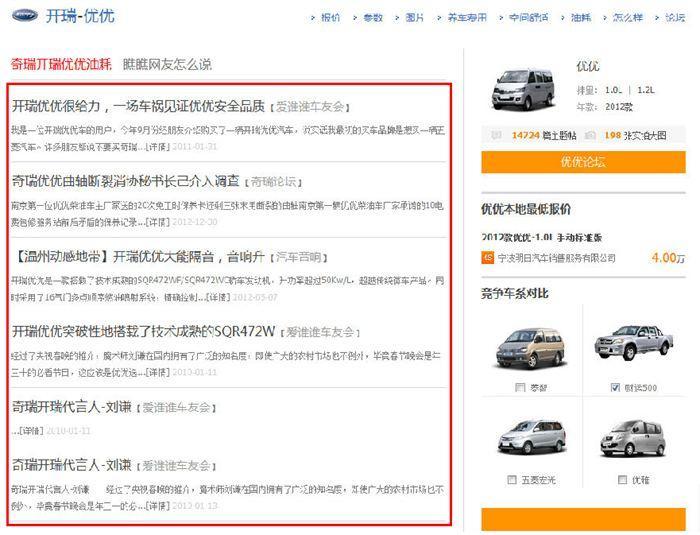Open article 开瑞优优很给力，一场车祸见证优优安全品质
The image size is (700, 535).
138,106
